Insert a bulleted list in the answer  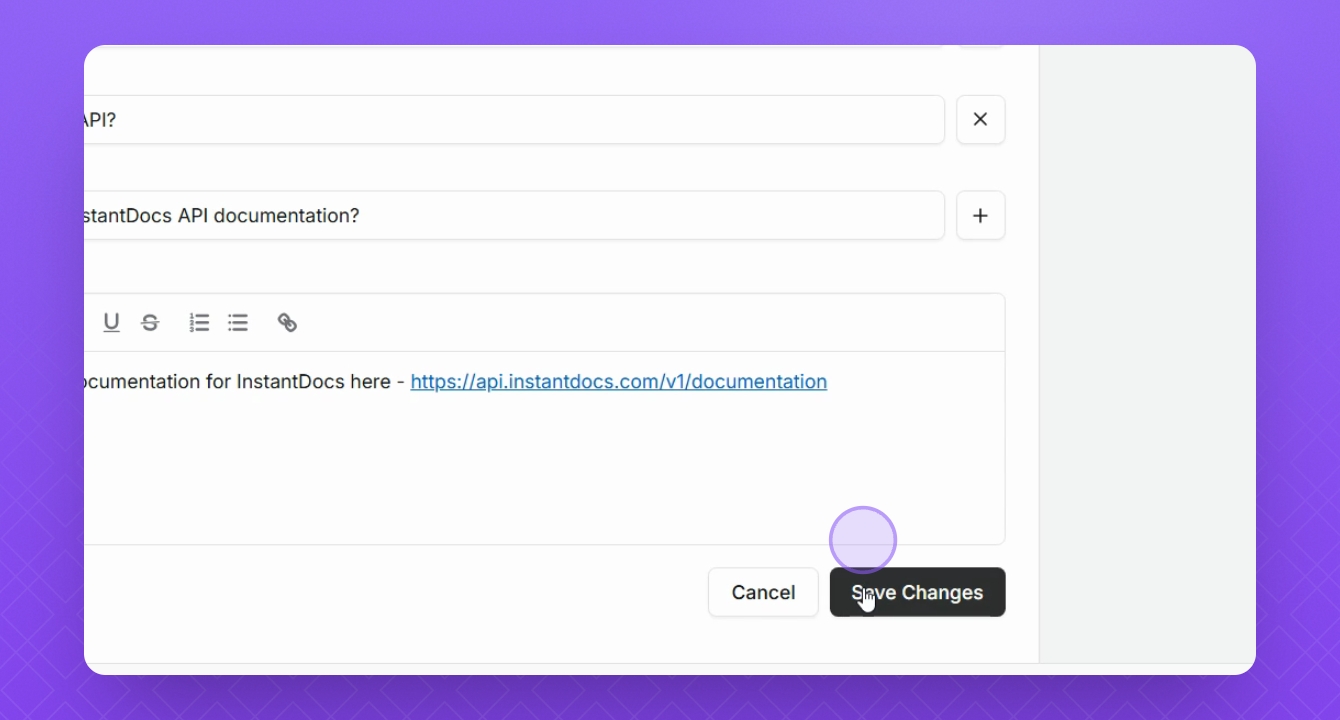coord(238,322)
